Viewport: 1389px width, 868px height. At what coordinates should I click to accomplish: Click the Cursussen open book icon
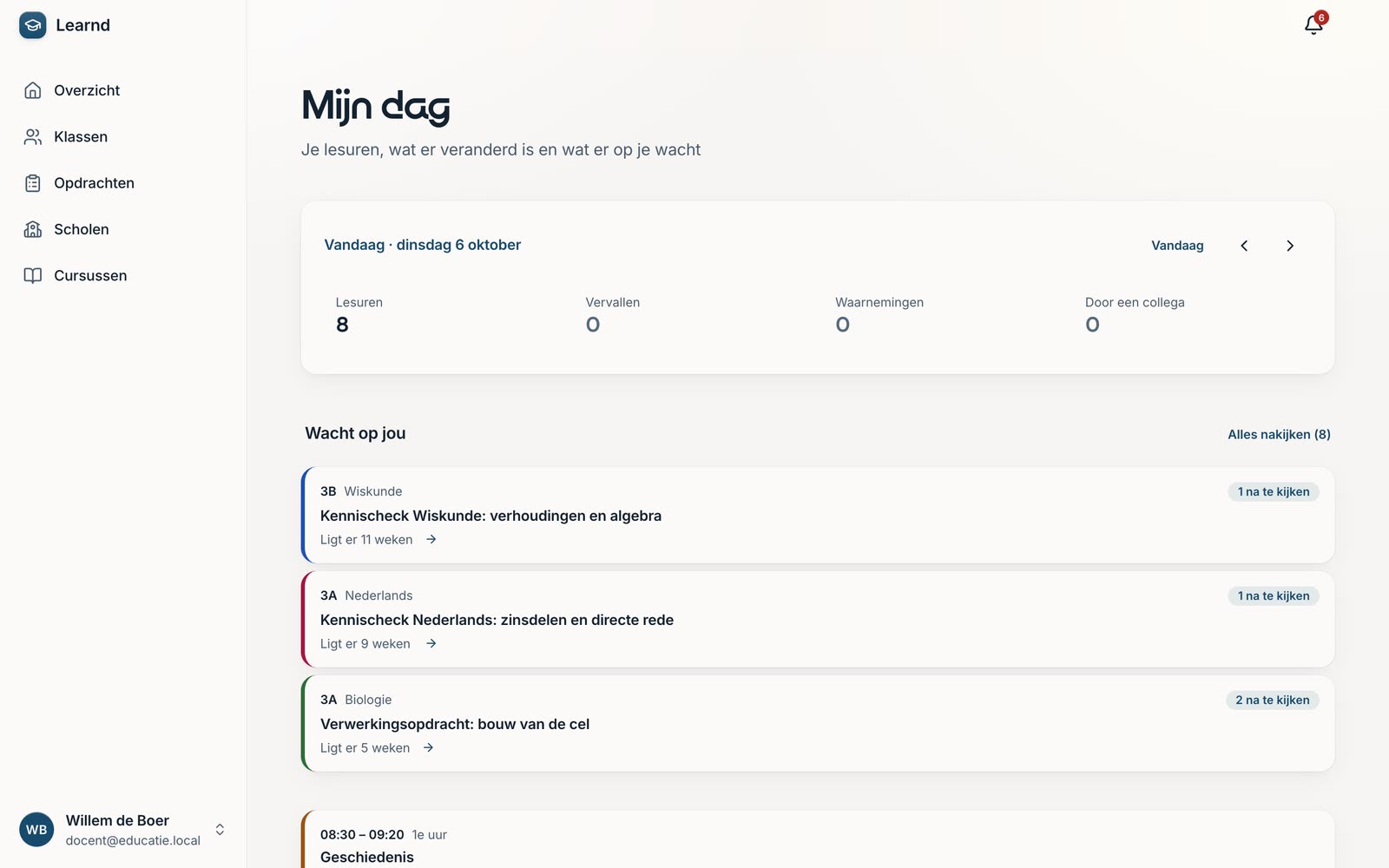pos(33,275)
